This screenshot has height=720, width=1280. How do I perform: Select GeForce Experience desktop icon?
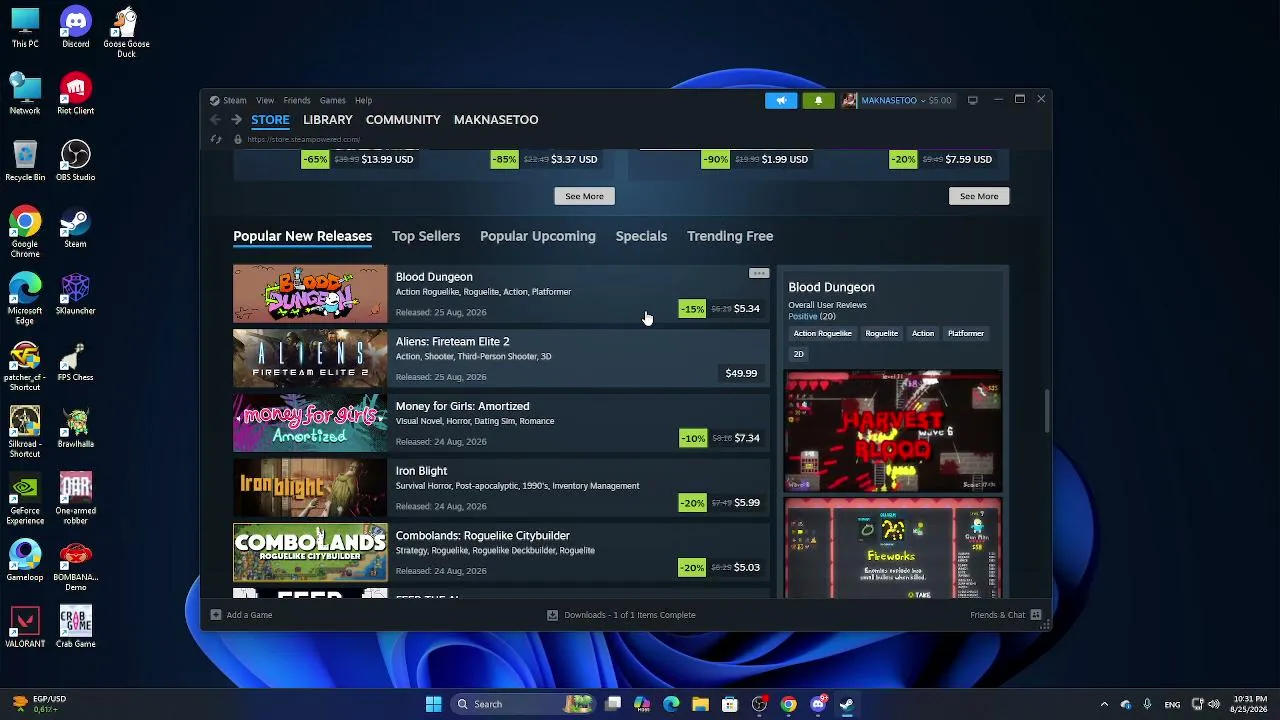tap(25, 499)
